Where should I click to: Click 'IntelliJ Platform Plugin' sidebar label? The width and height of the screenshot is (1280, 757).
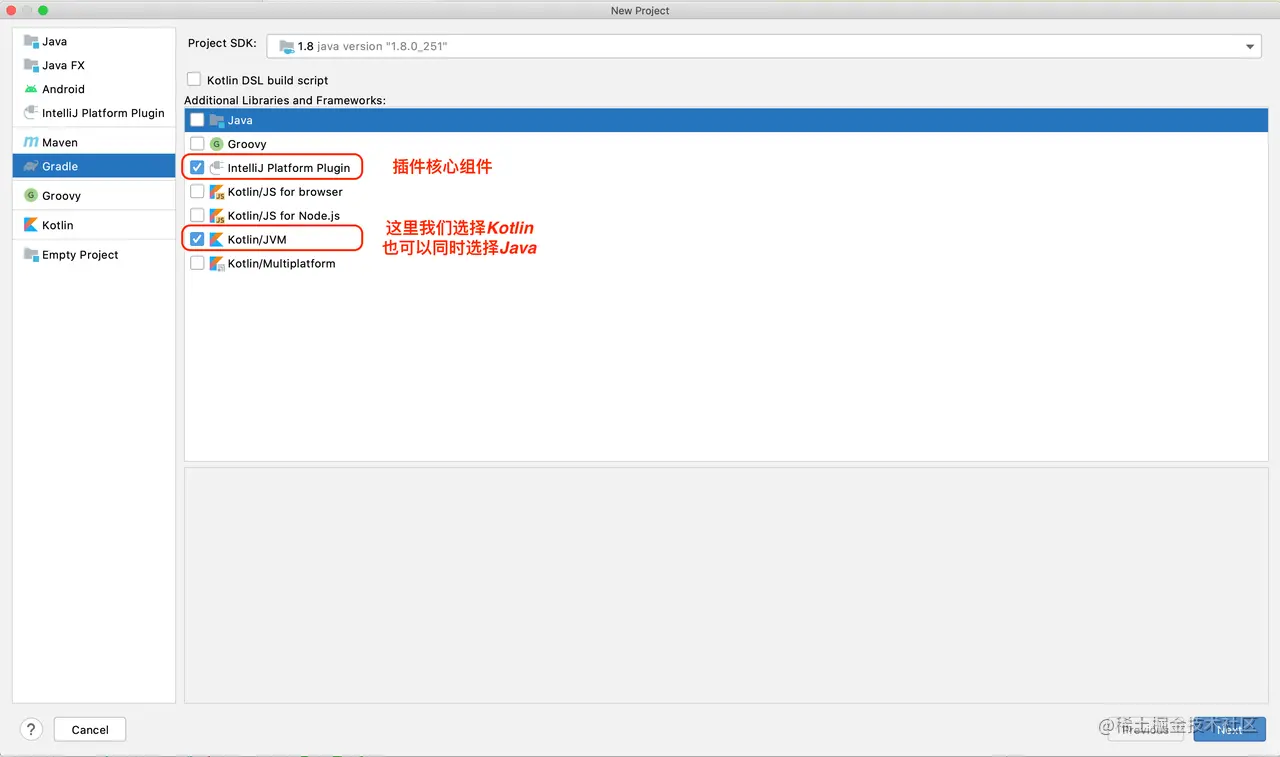(103, 113)
